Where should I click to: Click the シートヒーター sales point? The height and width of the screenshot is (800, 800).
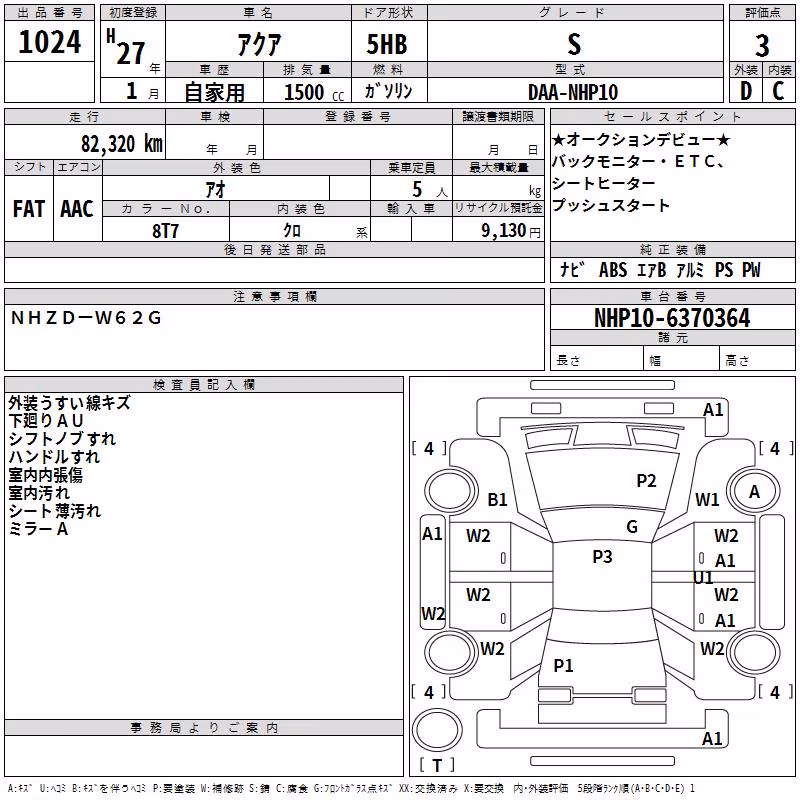(x=604, y=183)
